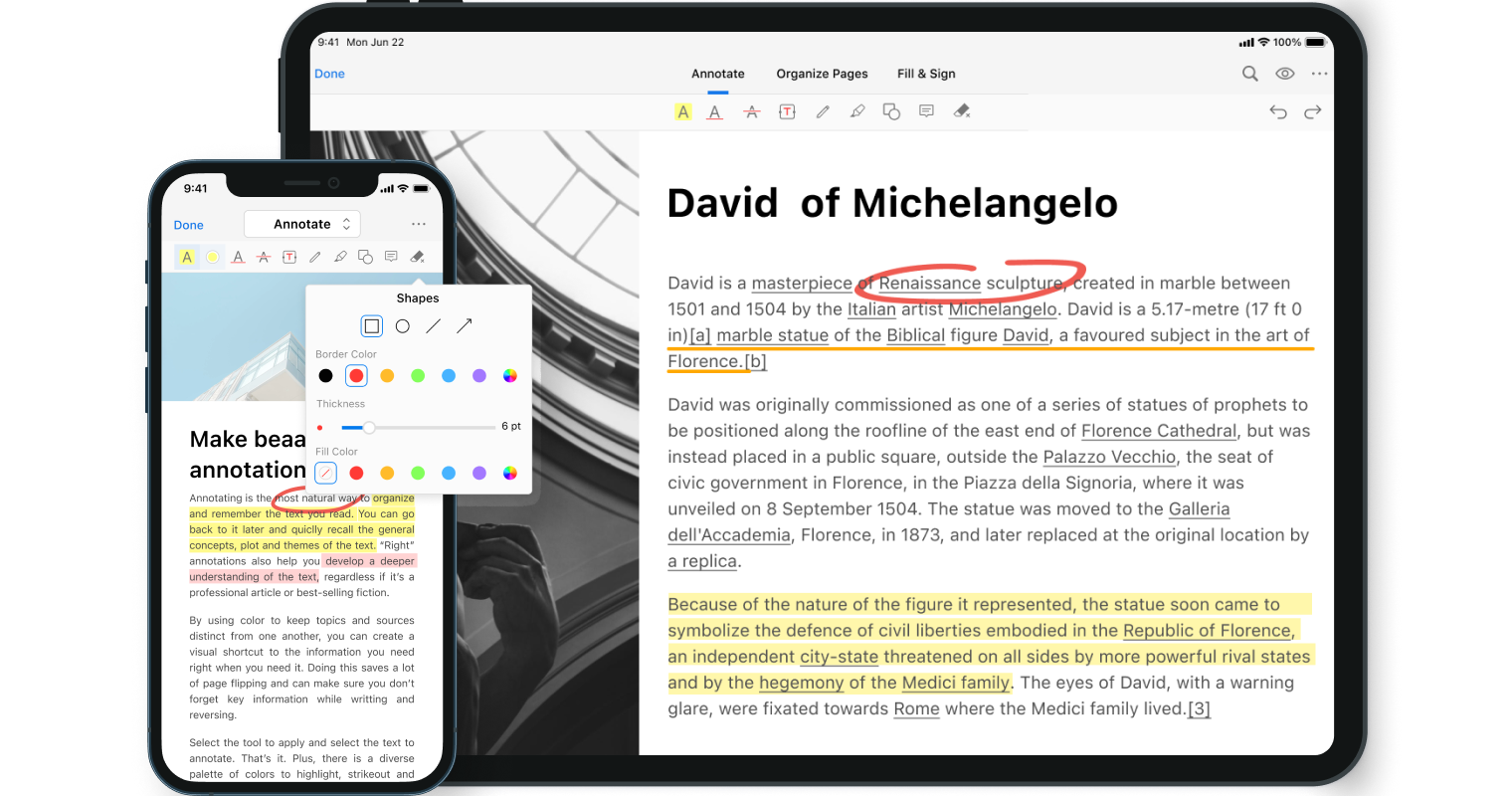
Task: Select the Pencil drawing tool
Action: (823, 111)
